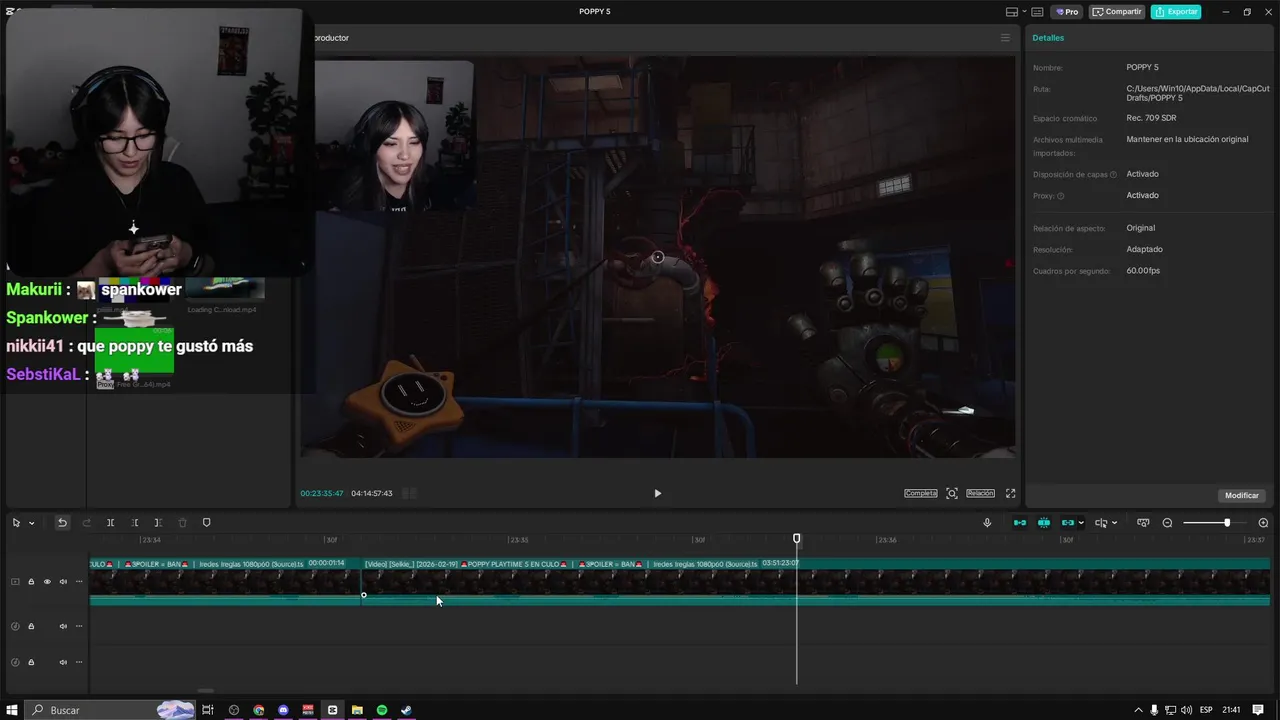Open Steam from the taskbar
The image size is (1280, 720).
click(406, 710)
